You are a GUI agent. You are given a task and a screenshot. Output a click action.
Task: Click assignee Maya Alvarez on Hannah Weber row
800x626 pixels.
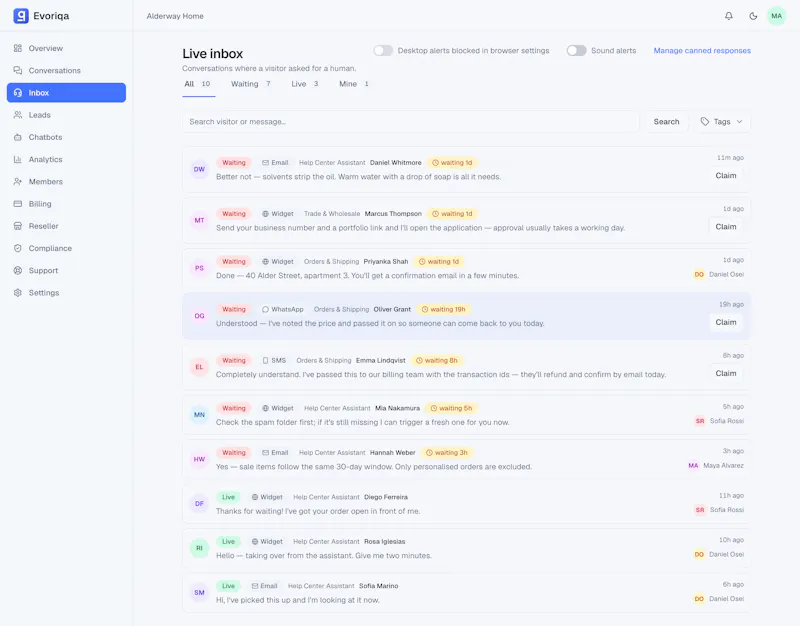click(x=716, y=466)
